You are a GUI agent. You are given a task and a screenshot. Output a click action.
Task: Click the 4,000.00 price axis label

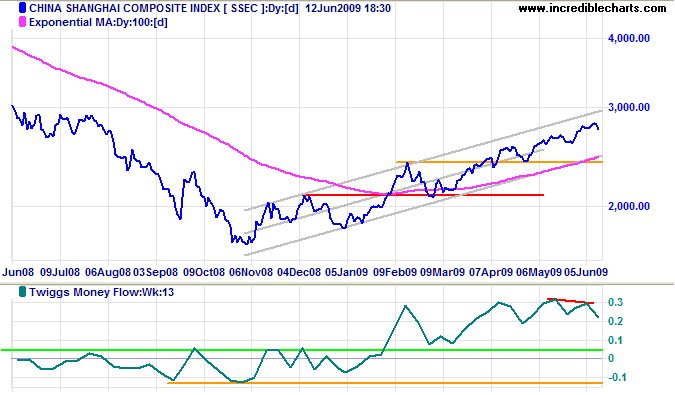click(x=629, y=38)
